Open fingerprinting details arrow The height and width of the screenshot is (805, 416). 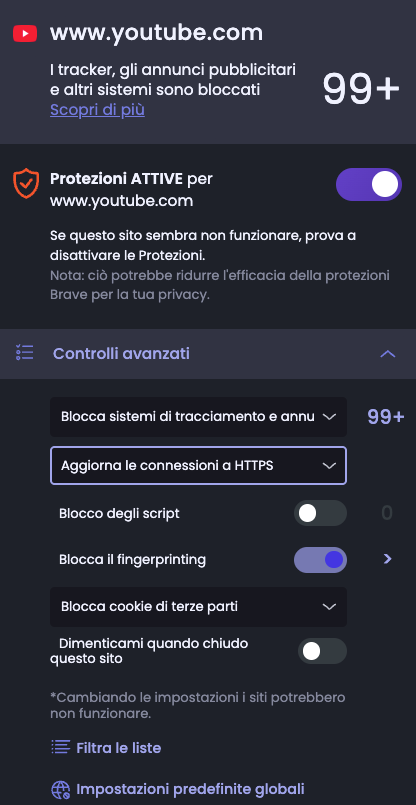[x=388, y=559]
